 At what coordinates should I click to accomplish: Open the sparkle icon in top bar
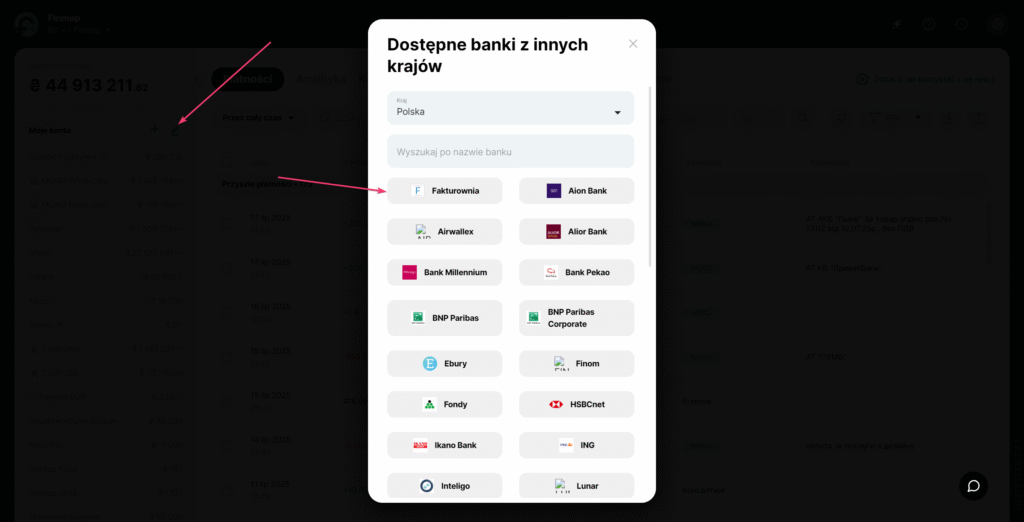tap(898, 24)
